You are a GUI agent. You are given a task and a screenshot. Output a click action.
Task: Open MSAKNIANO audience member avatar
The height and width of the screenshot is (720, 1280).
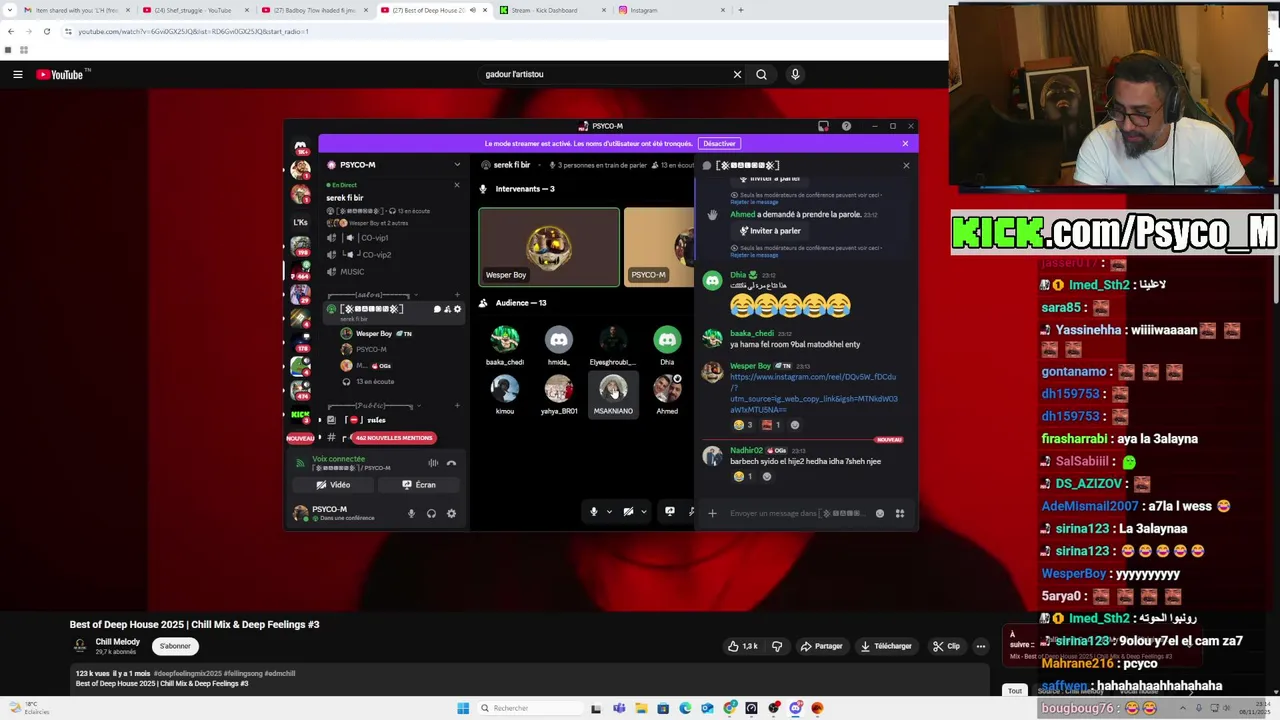[613, 389]
